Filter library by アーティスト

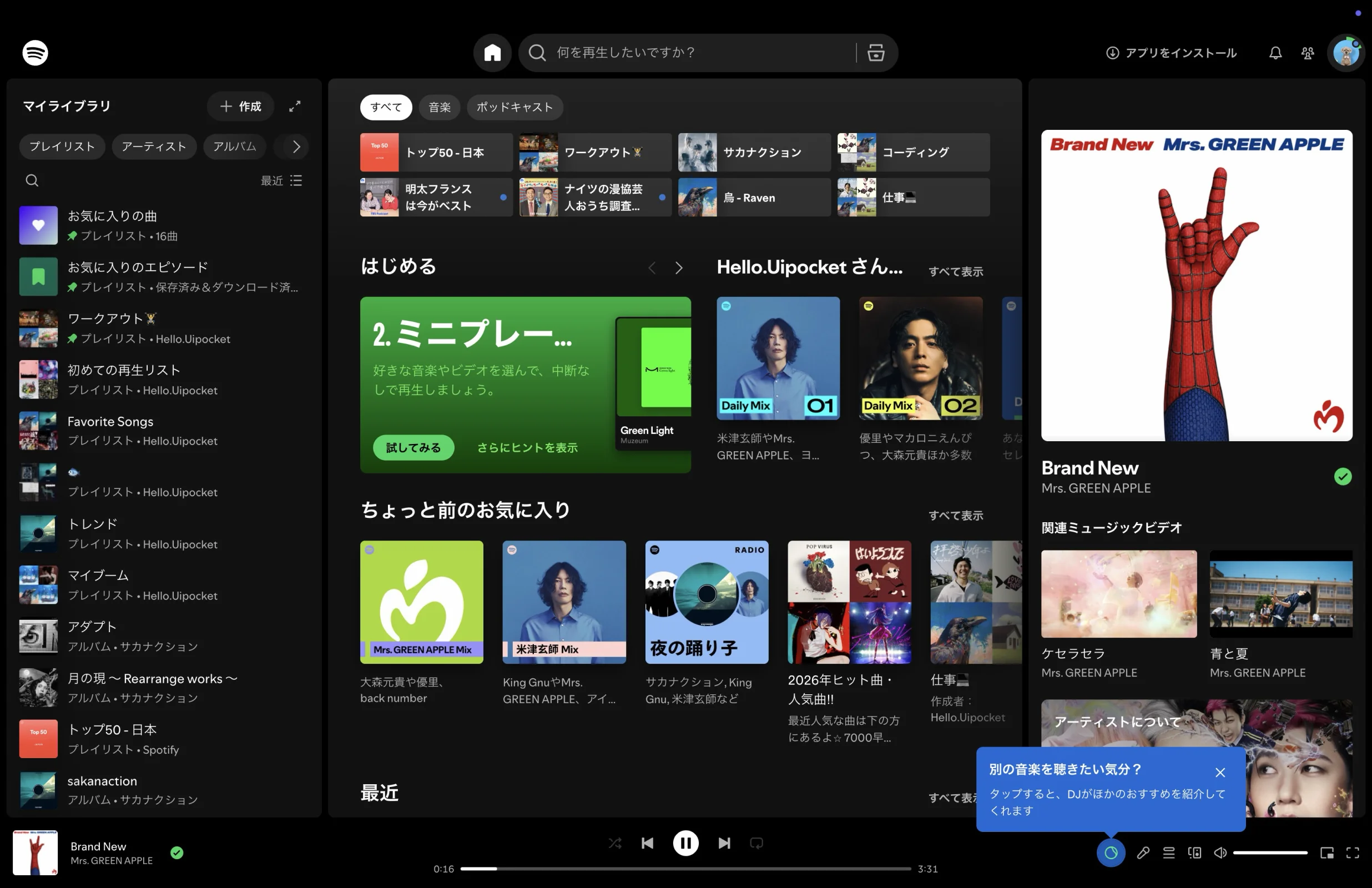154,147
